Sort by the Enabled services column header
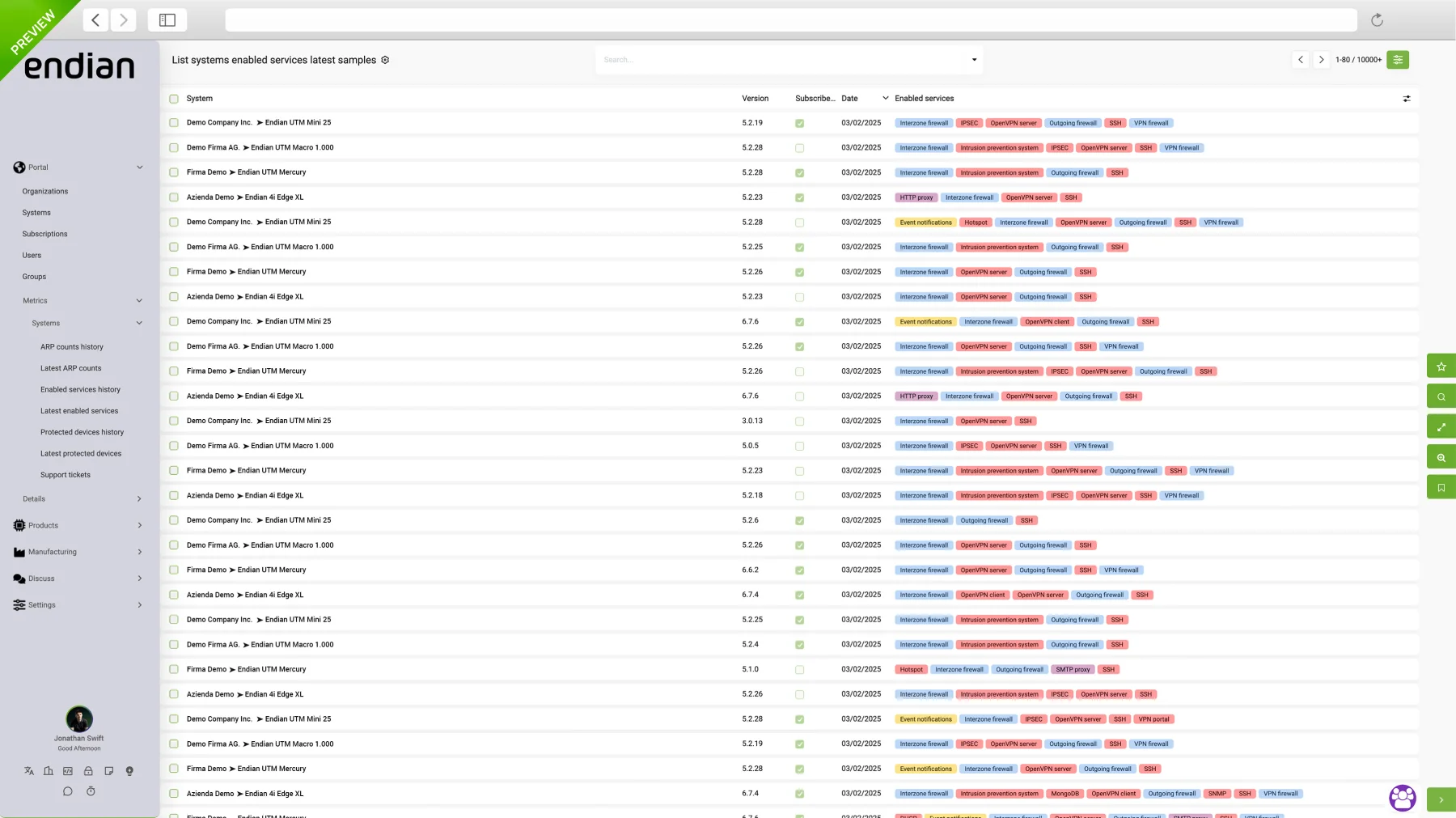 (x=925, y=99)
